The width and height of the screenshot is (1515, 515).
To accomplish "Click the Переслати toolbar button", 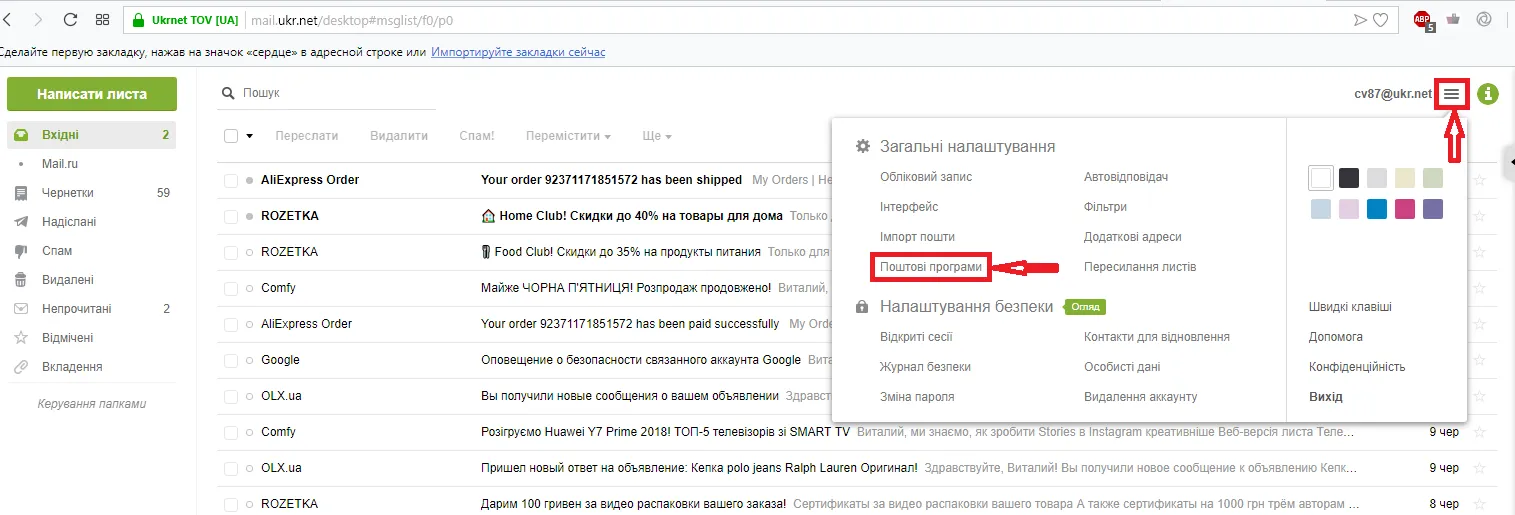I will pyautogui.click(x=307, y=136).
